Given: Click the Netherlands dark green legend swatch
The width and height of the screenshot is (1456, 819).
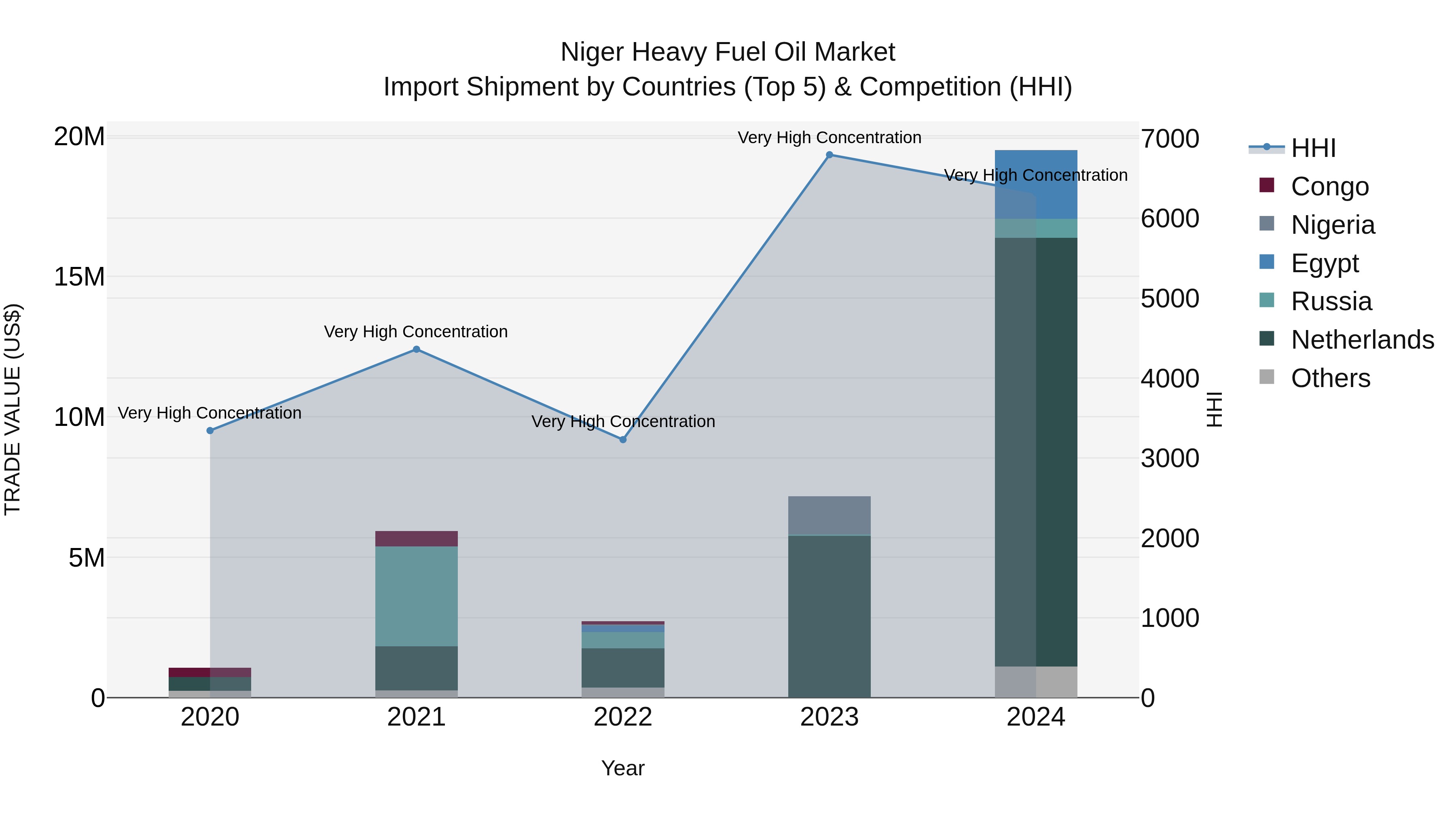Looking at the screenshot, I should coord(1267,339).
